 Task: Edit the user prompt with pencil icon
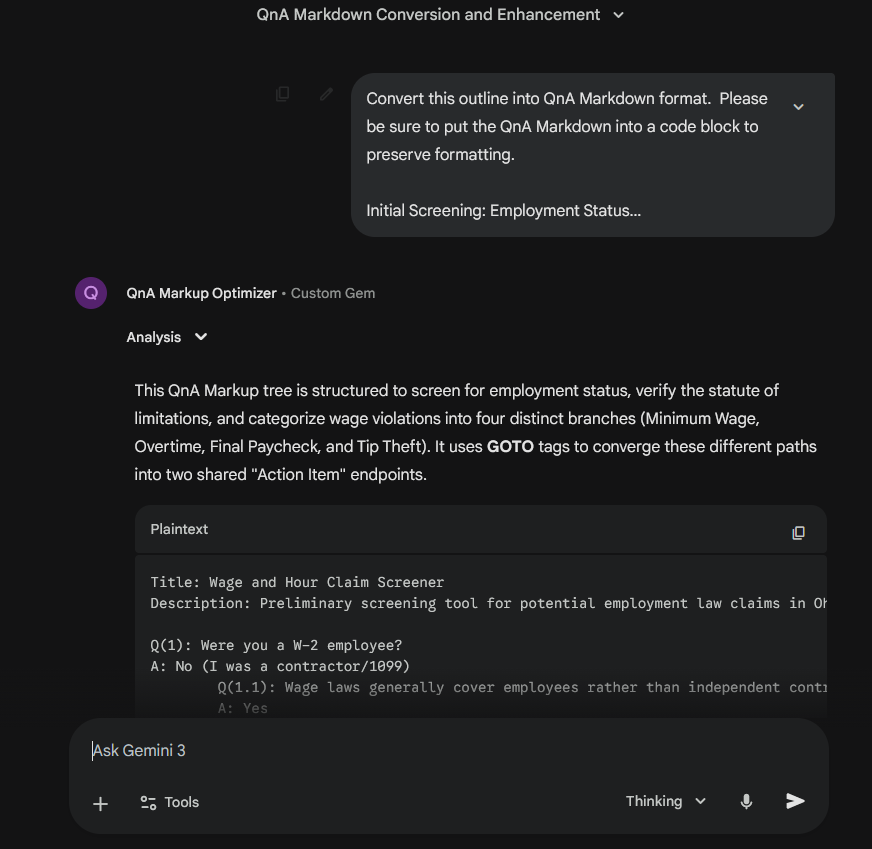[325, 93]
